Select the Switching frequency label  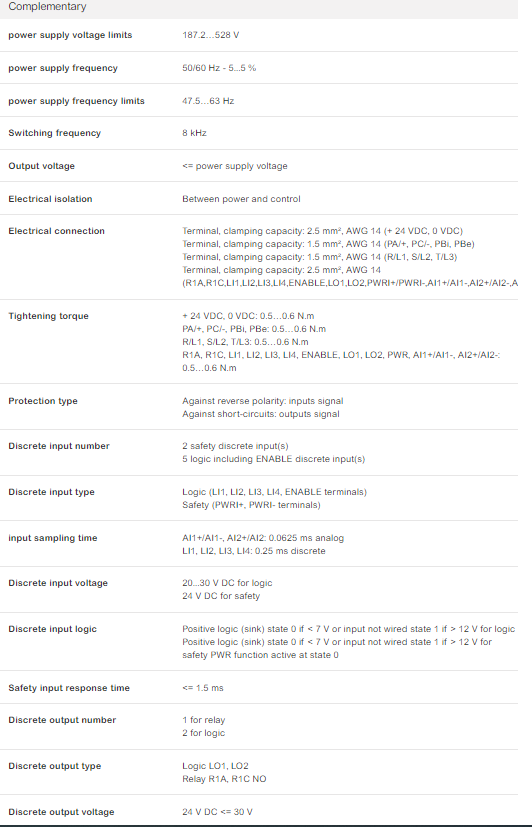[x=54, y=133]
